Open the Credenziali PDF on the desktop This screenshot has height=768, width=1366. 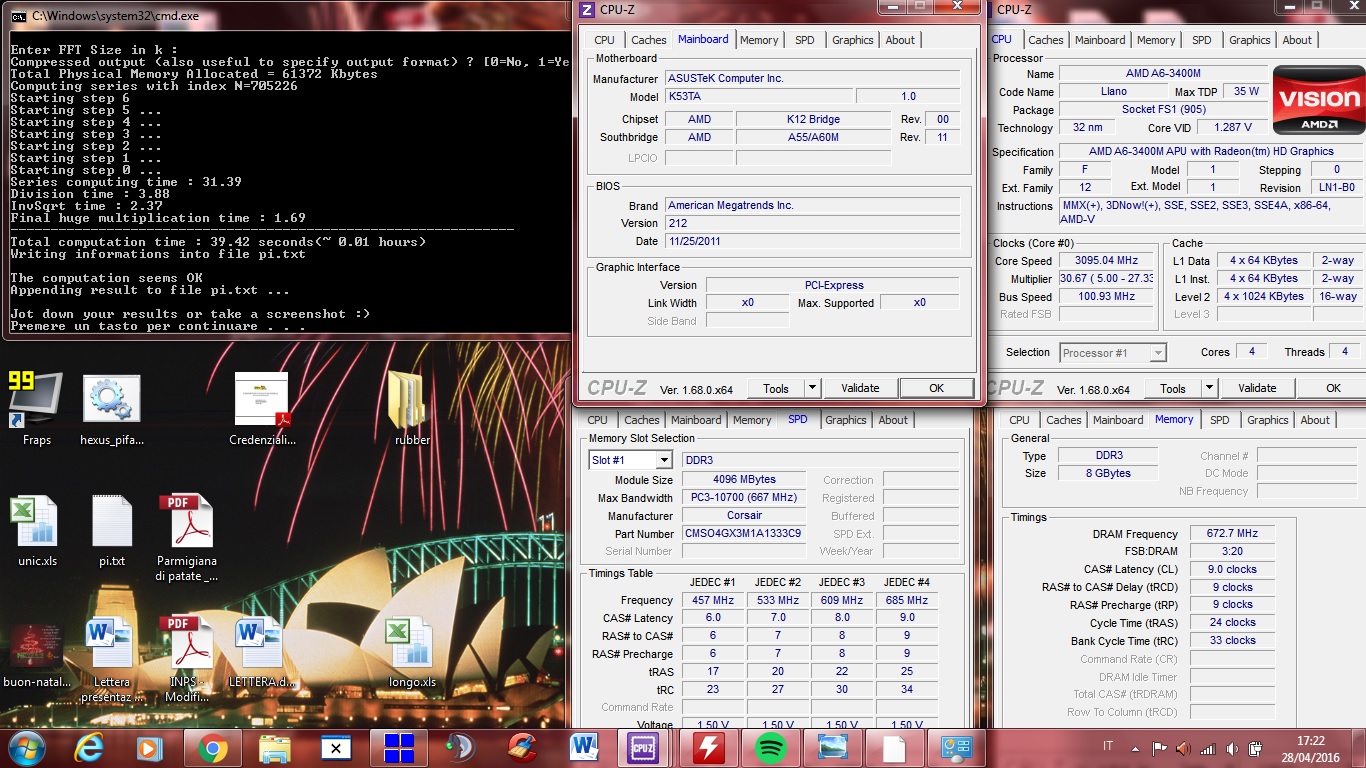[261, 408]
